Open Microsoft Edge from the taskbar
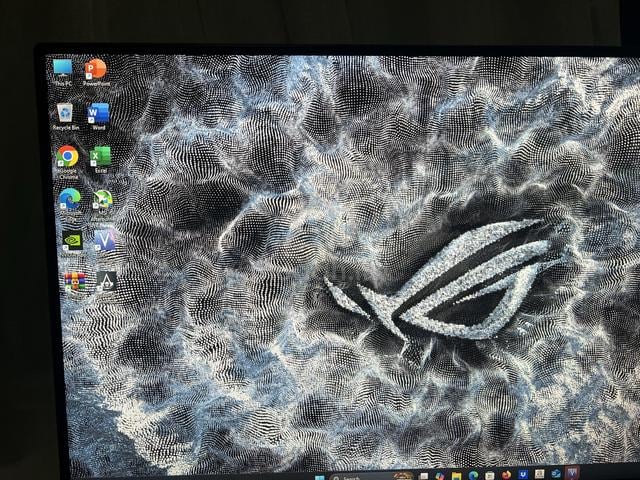Image resolution: width=640 pixels, height=480 pixels. click(x=473, y=475)
